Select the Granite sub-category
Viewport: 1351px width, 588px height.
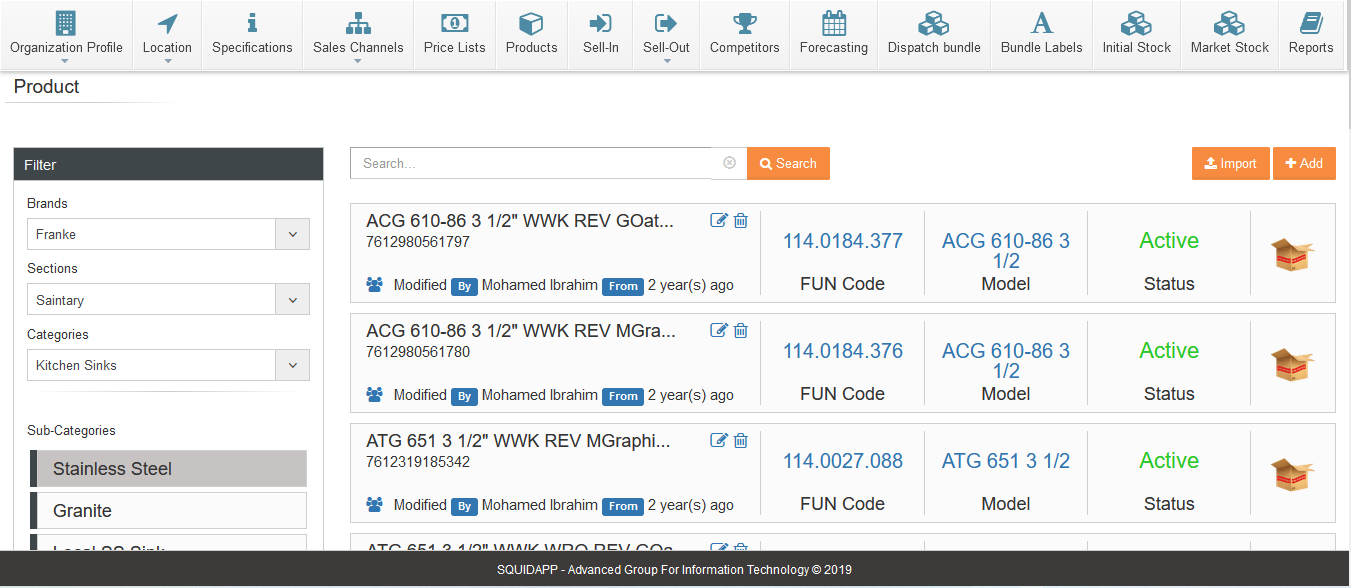point(168,511)
